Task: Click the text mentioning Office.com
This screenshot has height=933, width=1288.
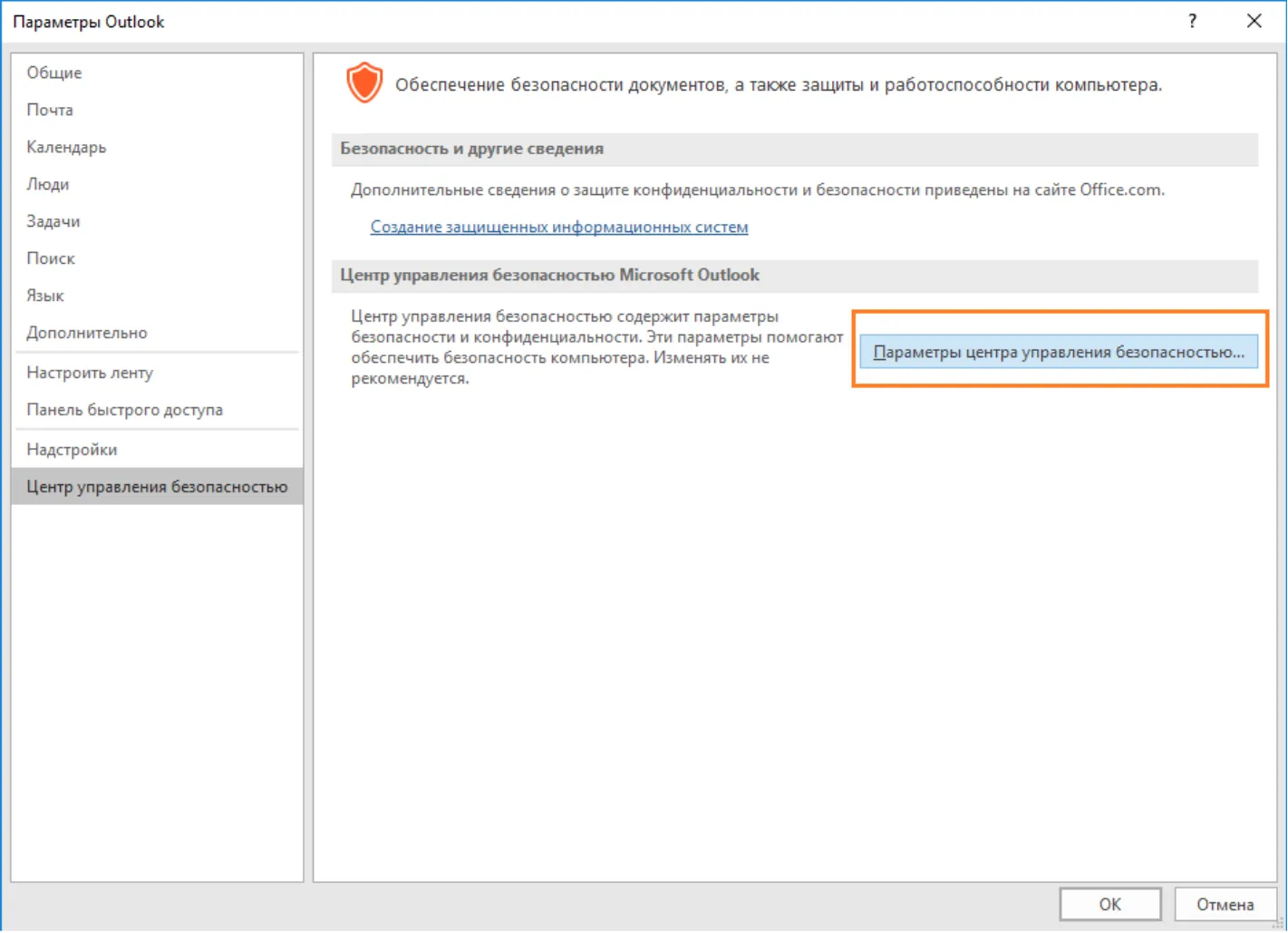Action: click(758, 190)
